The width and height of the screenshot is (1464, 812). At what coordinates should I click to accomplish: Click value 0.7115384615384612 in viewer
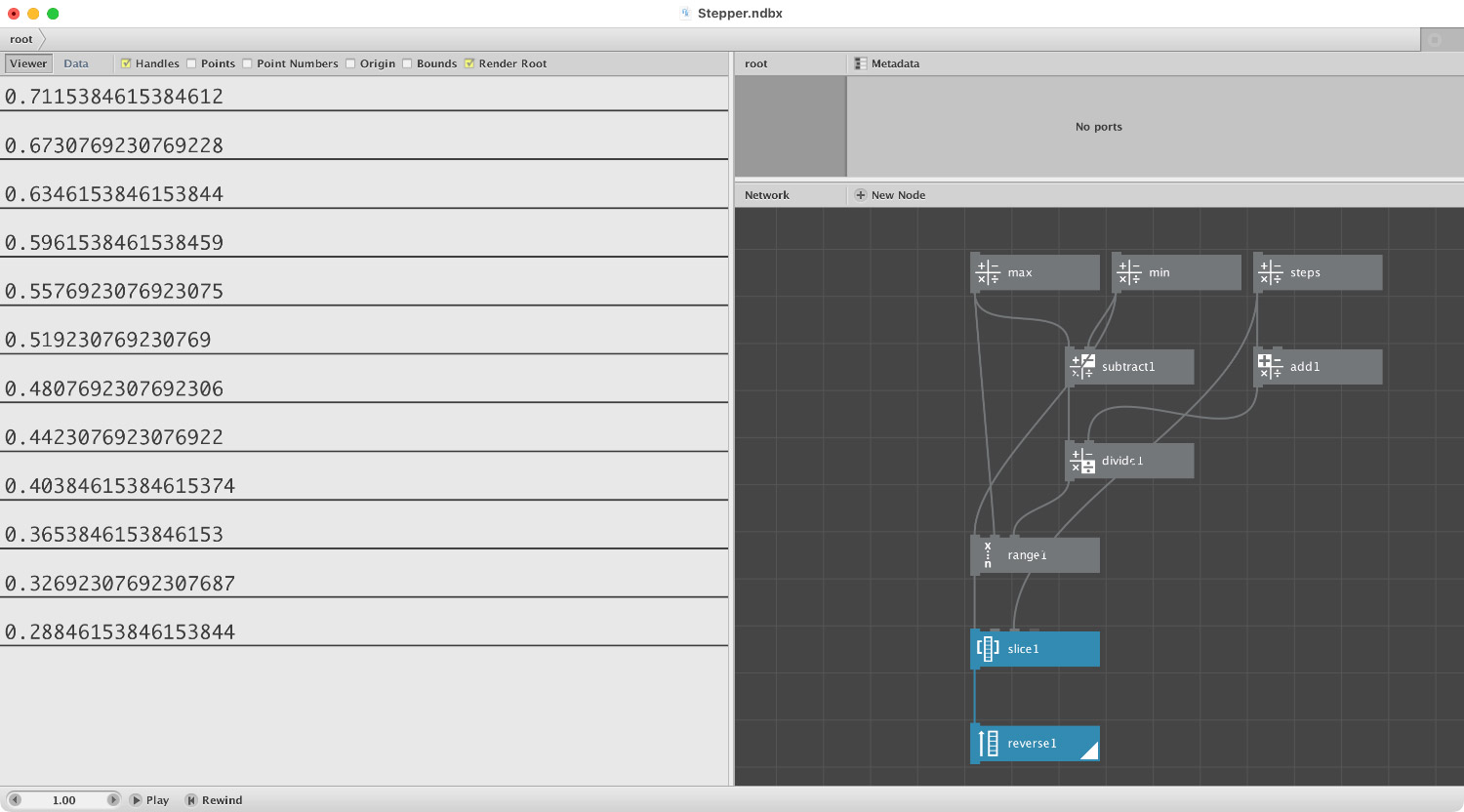tap(114, 97)
